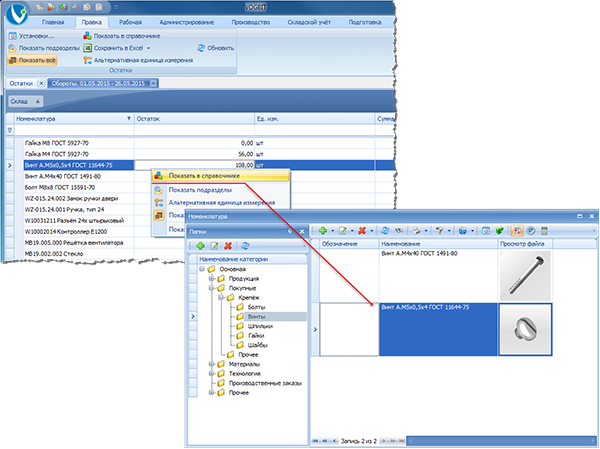Close the Обороты 01.05.2015 - 26.05.2015 tab
The height and width of the screenshot is (449, 600).
pyautogui.click(x=153, y=83)
